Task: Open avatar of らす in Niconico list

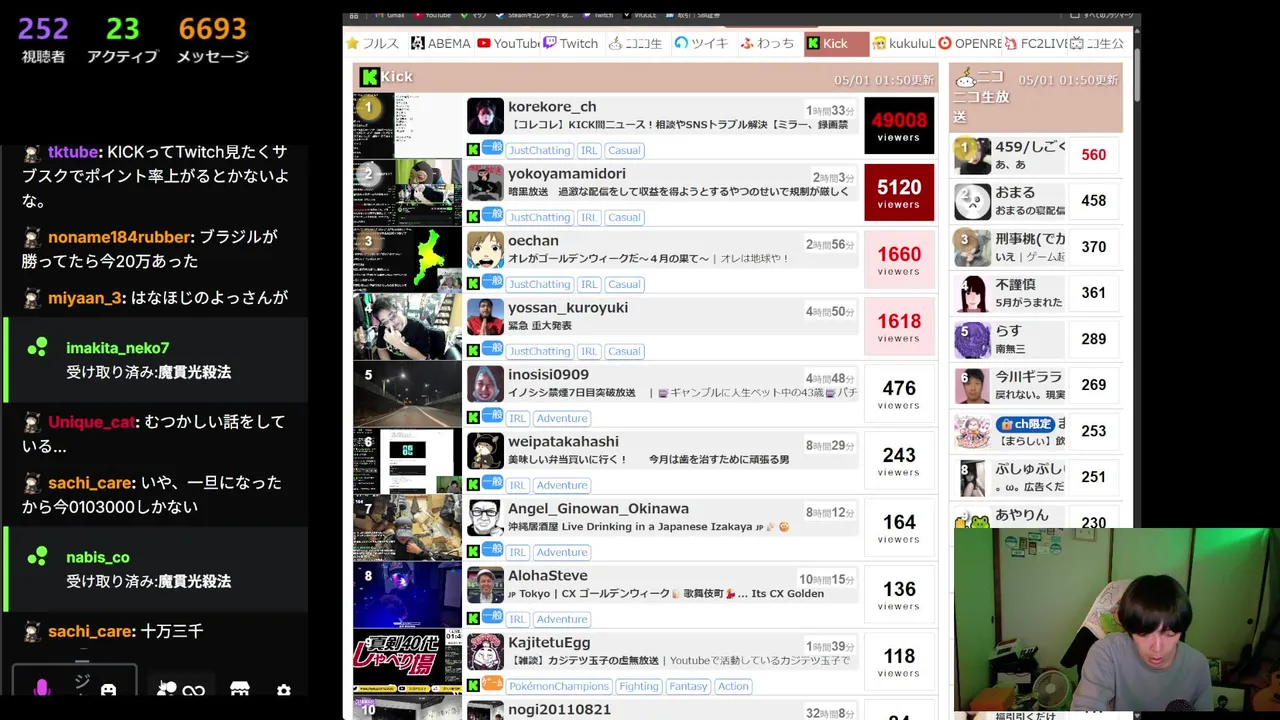Action: click(972, 339)
